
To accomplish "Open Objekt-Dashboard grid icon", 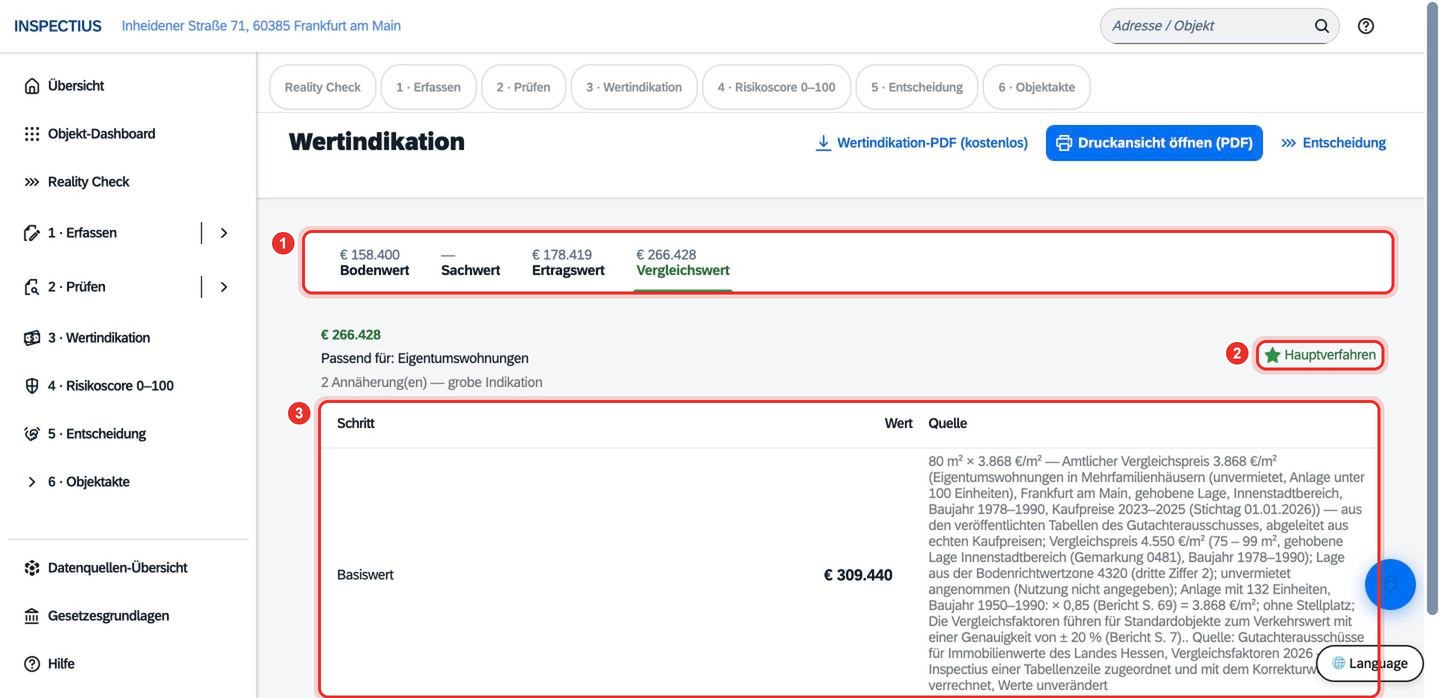I will [x=32, y=134].
